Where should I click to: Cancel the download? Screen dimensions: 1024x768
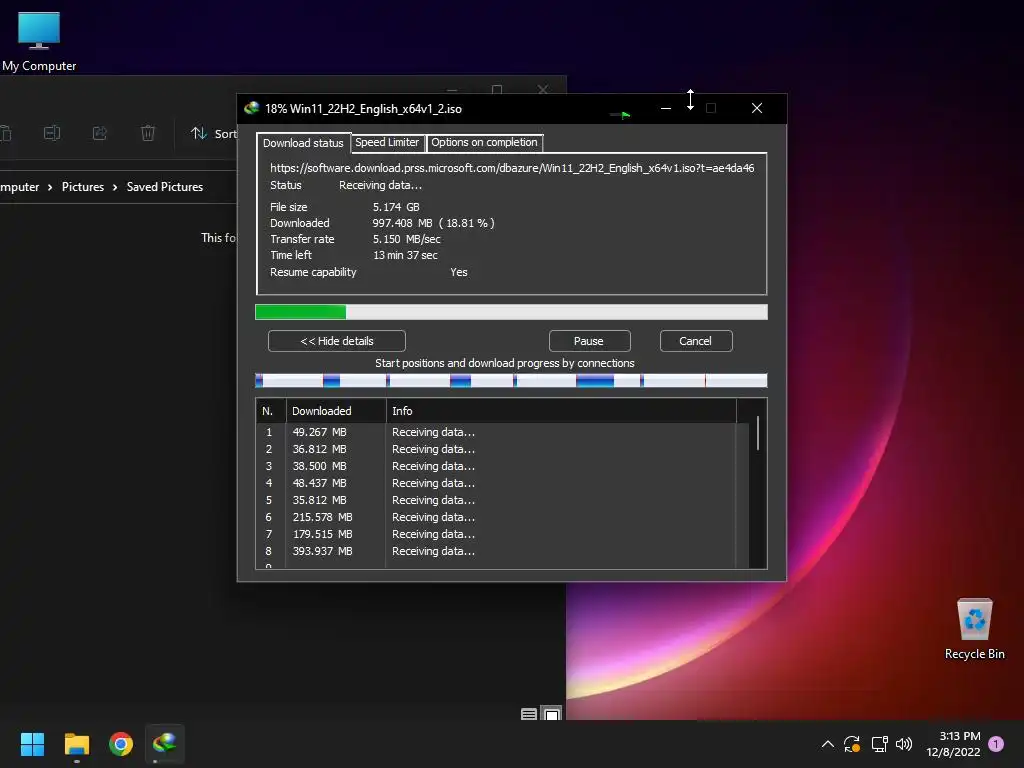tap(696, 341)
